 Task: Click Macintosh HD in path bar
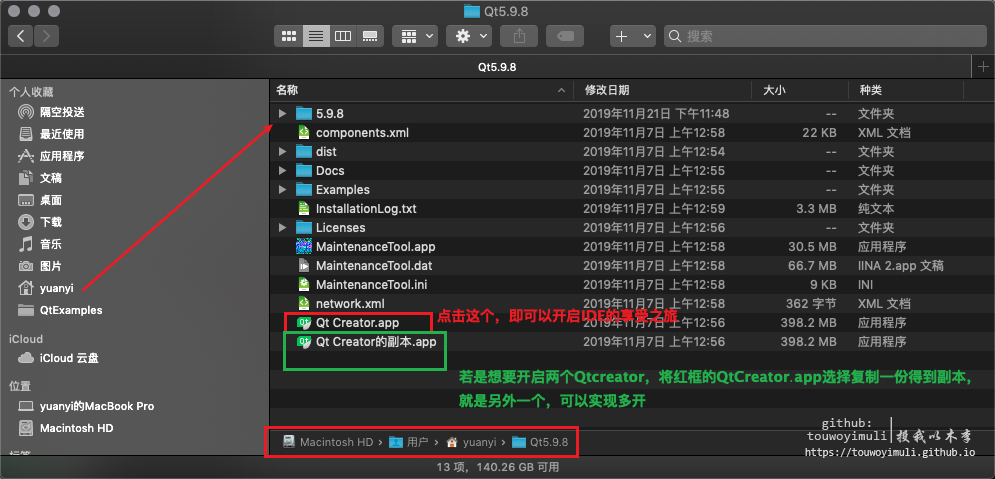328,442
